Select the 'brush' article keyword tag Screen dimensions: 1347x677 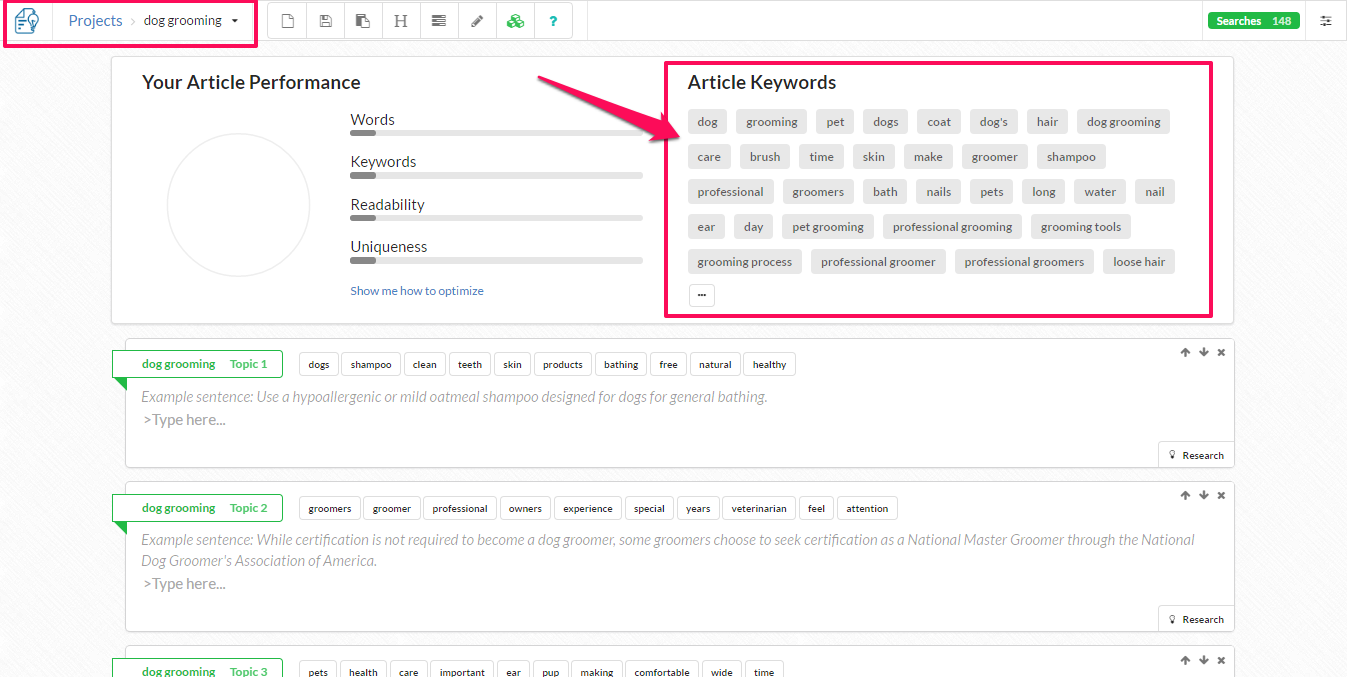click(765, 157)
